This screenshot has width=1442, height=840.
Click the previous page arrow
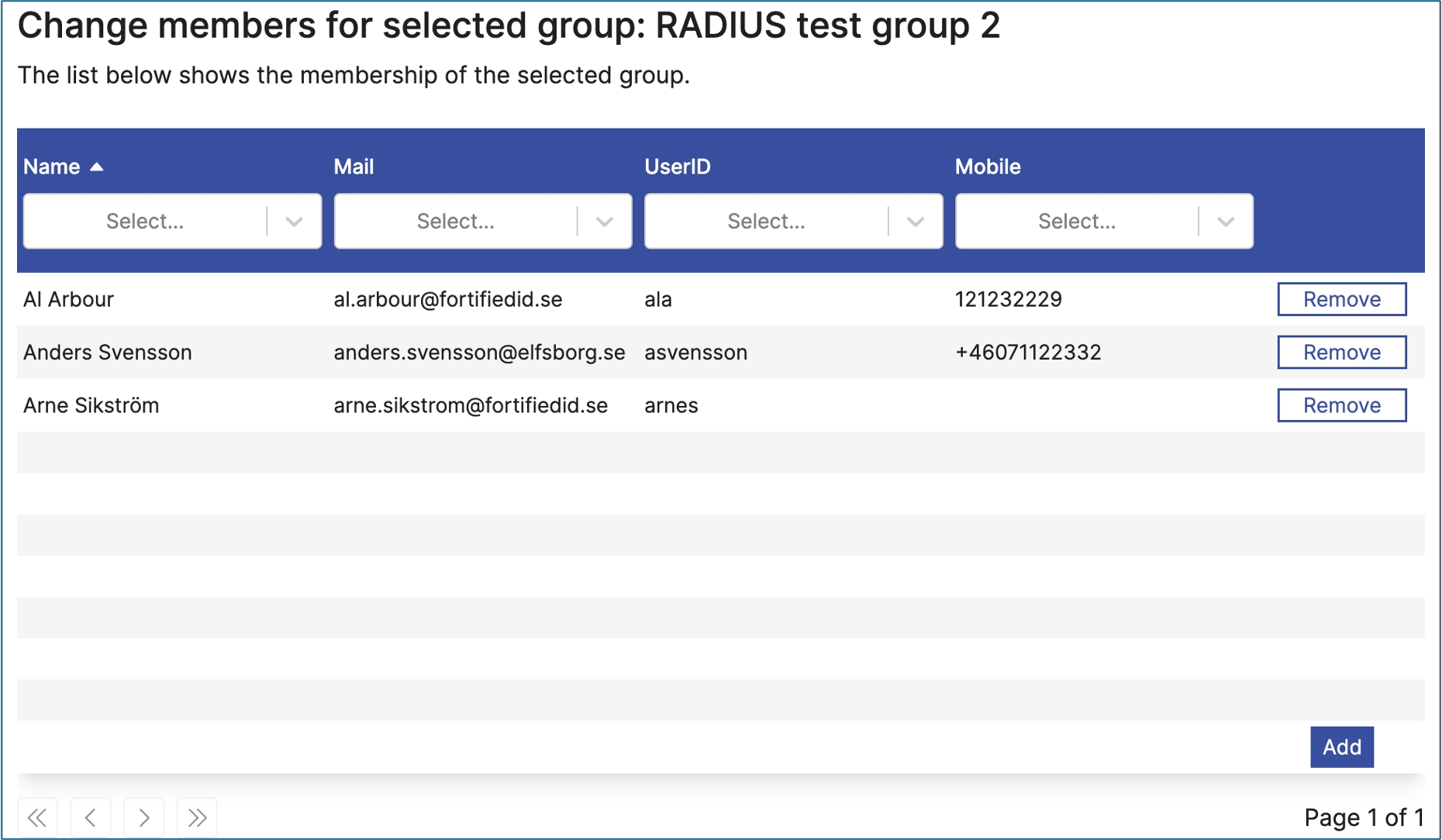[91, 817]
